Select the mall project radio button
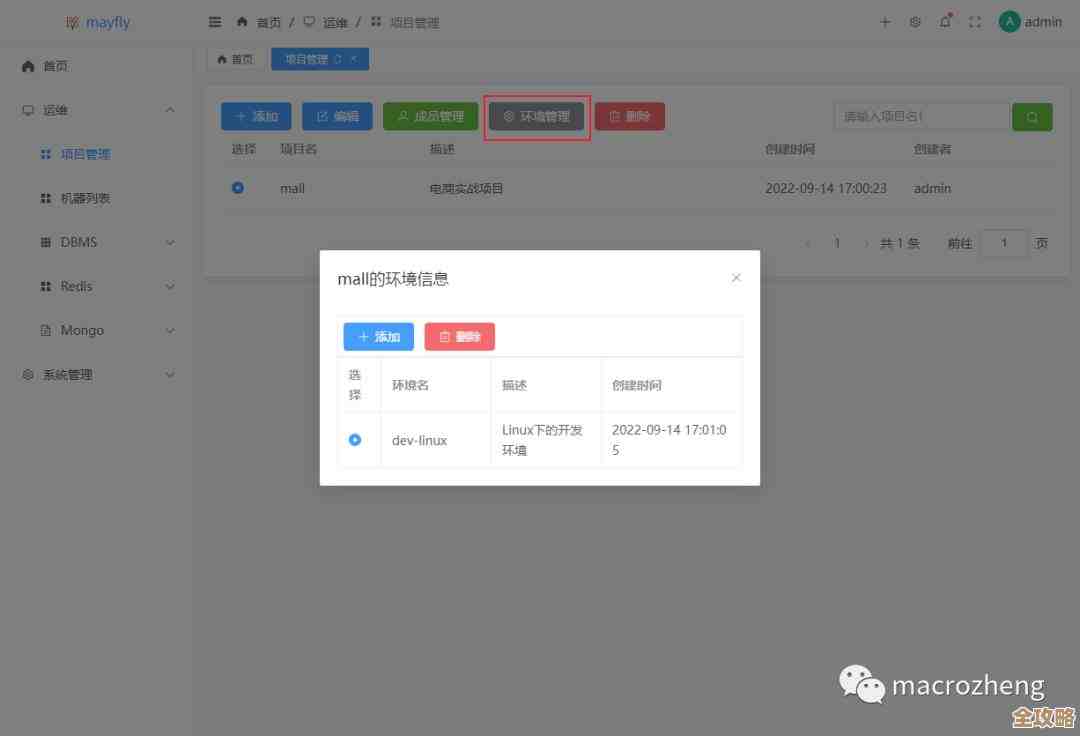This screenshot has width=1080, height=736. (238, 187)
